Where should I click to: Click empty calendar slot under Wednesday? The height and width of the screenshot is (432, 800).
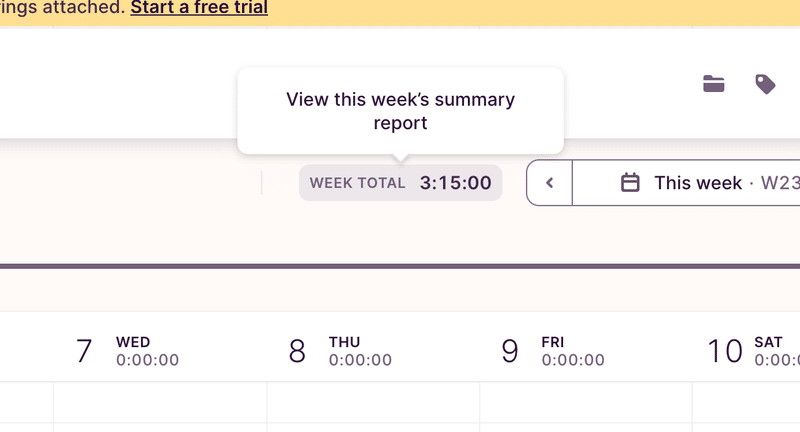[x=160, y=402]
